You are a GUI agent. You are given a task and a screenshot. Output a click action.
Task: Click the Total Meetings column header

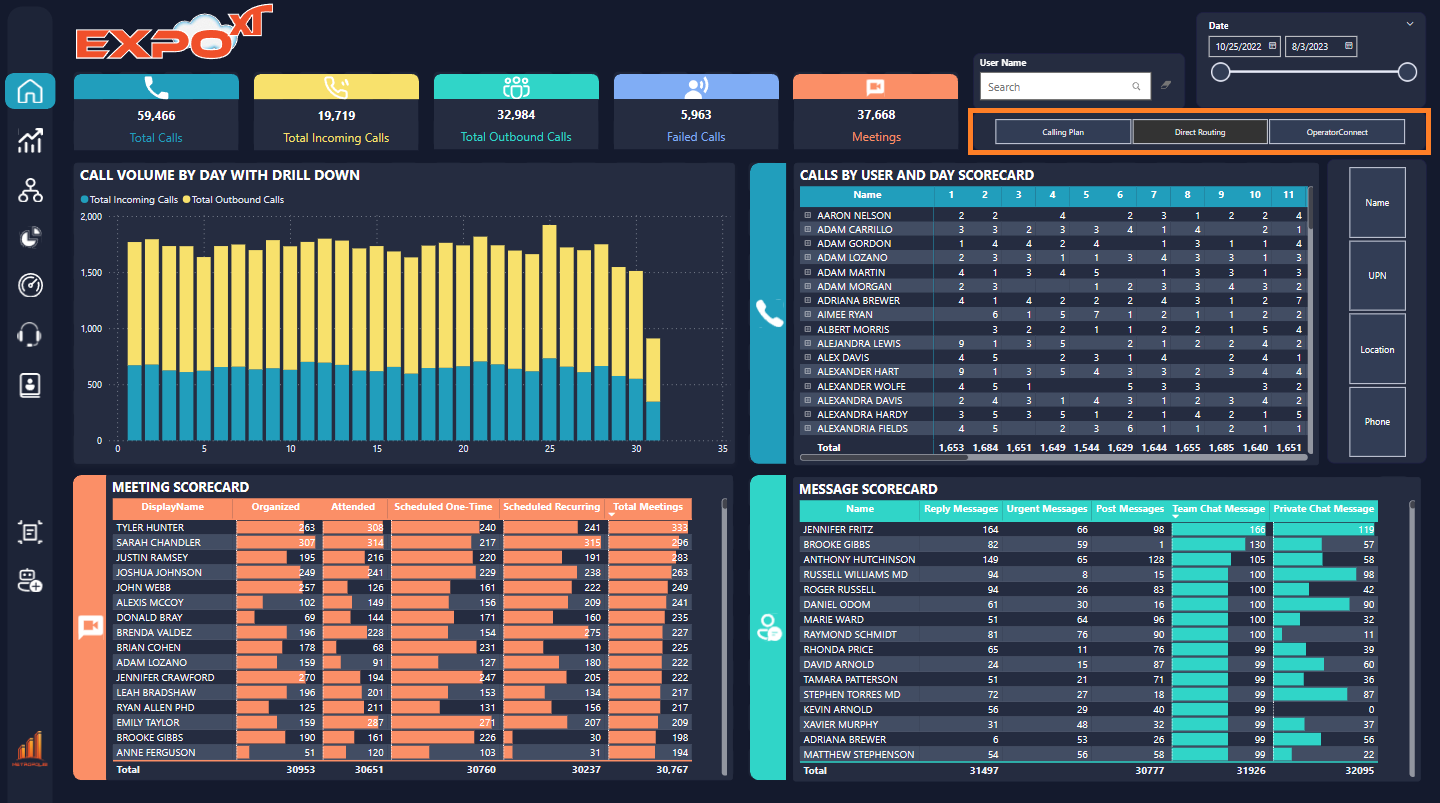(x=648, y=507)
